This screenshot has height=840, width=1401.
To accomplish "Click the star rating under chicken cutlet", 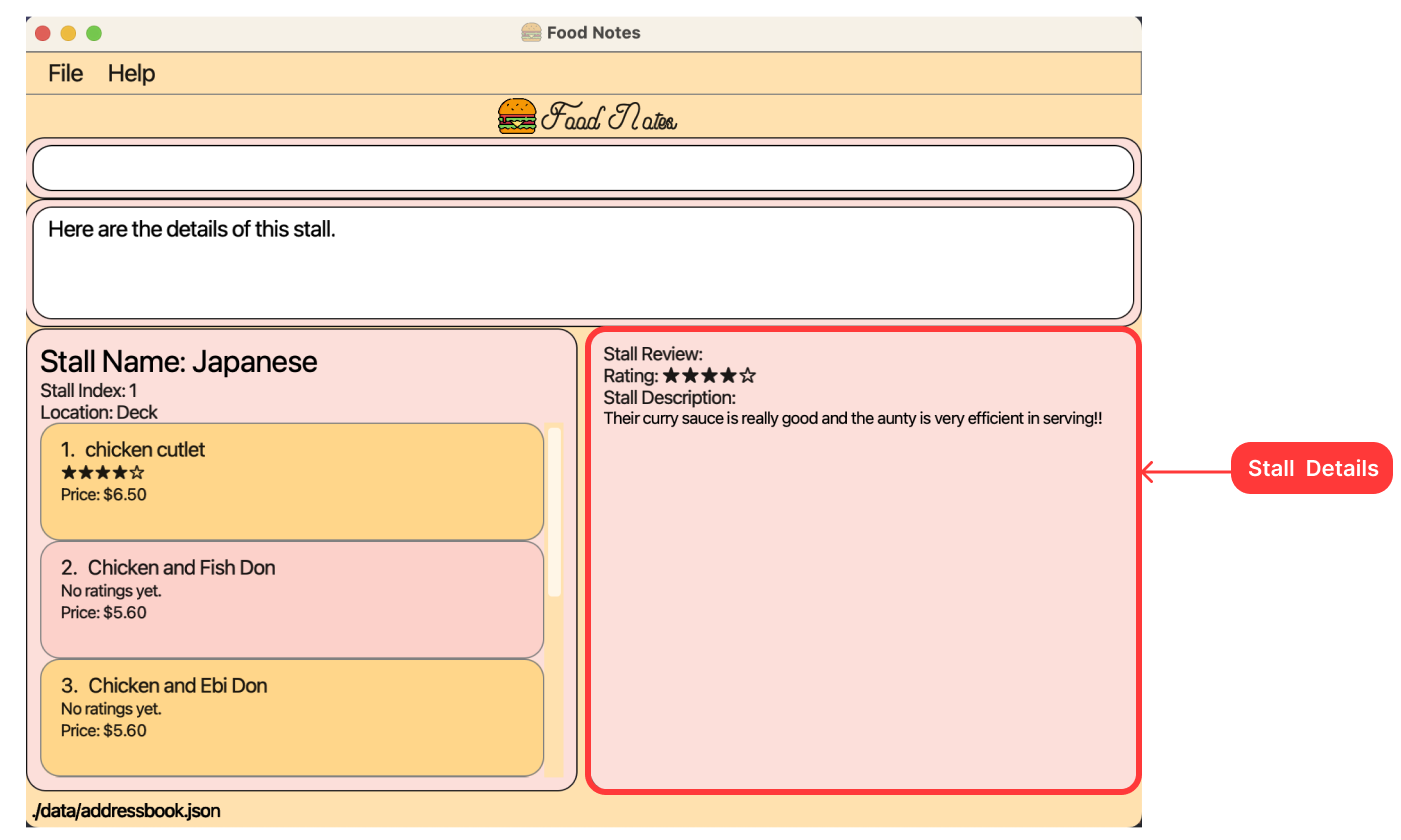I will (103, 472).
